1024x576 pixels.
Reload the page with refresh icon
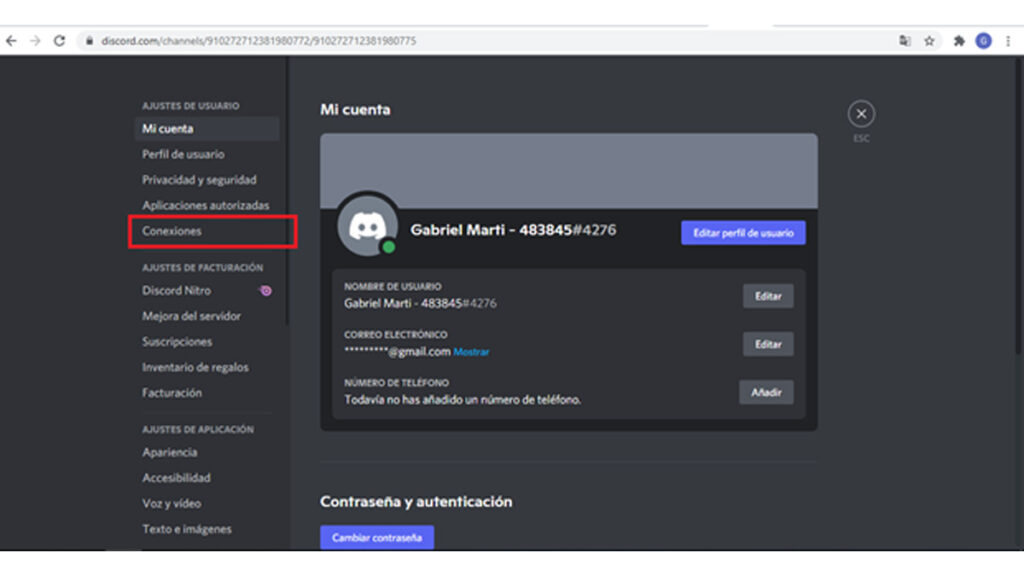pyautogui.click(x=59, y=41)
